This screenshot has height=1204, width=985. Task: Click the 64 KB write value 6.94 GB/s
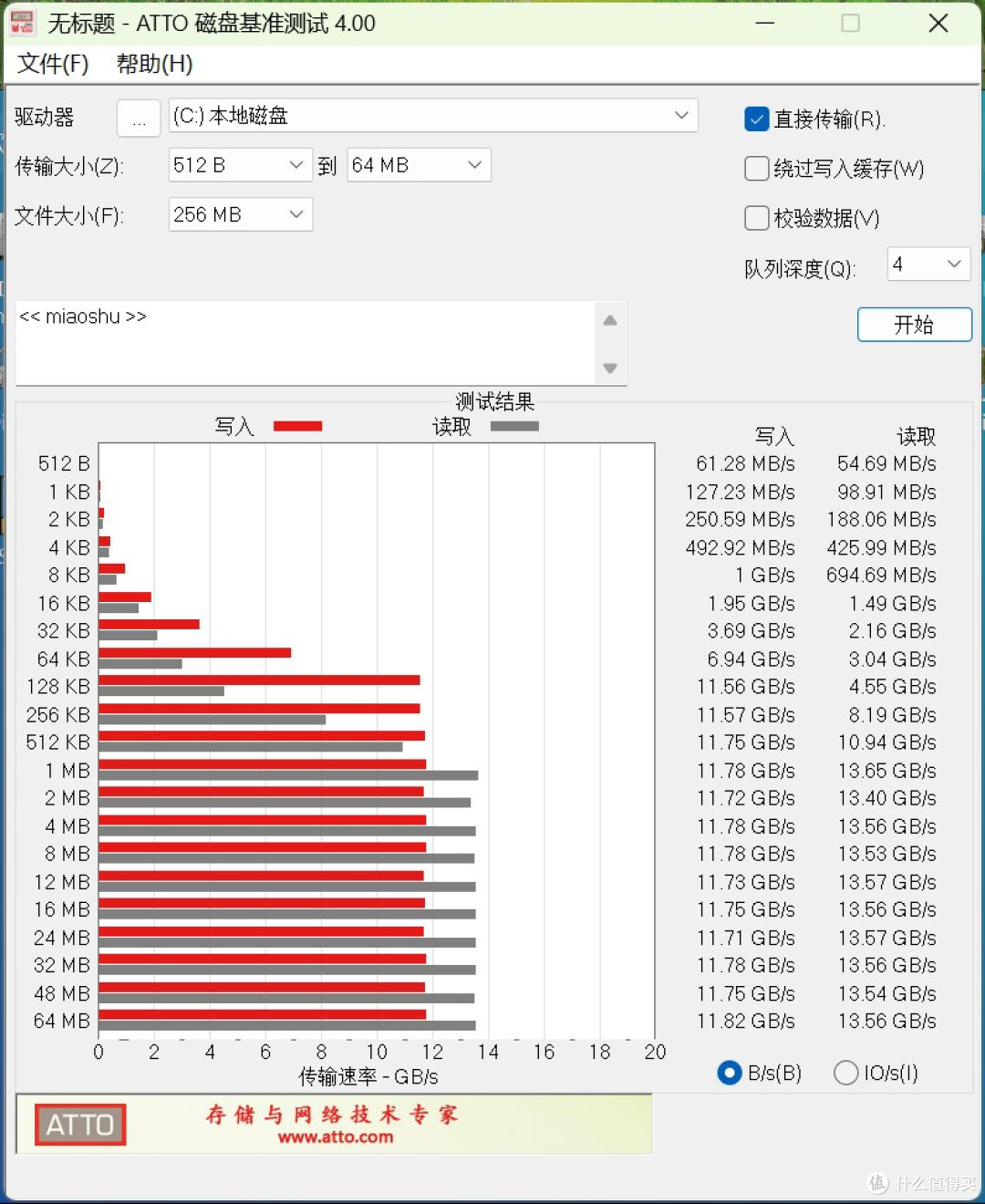752,659
